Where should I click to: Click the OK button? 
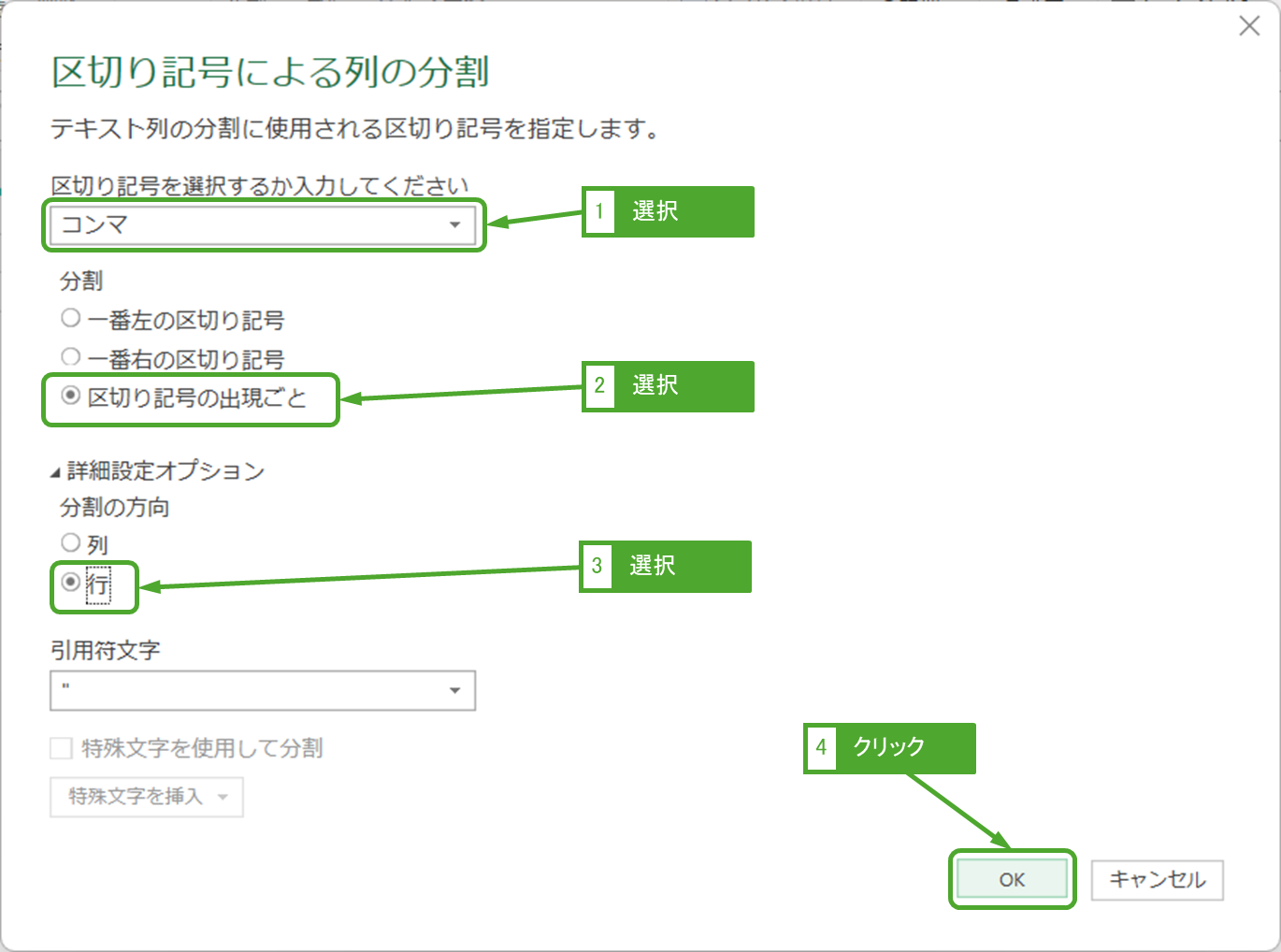tap(1012, 879)
